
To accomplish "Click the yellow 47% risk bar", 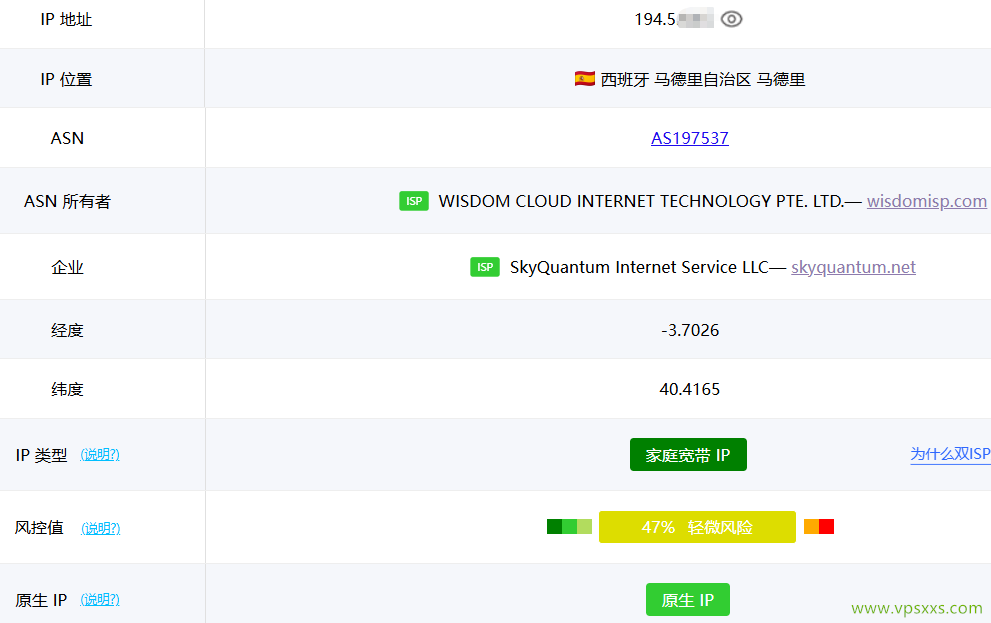I will tap(697, 526).
